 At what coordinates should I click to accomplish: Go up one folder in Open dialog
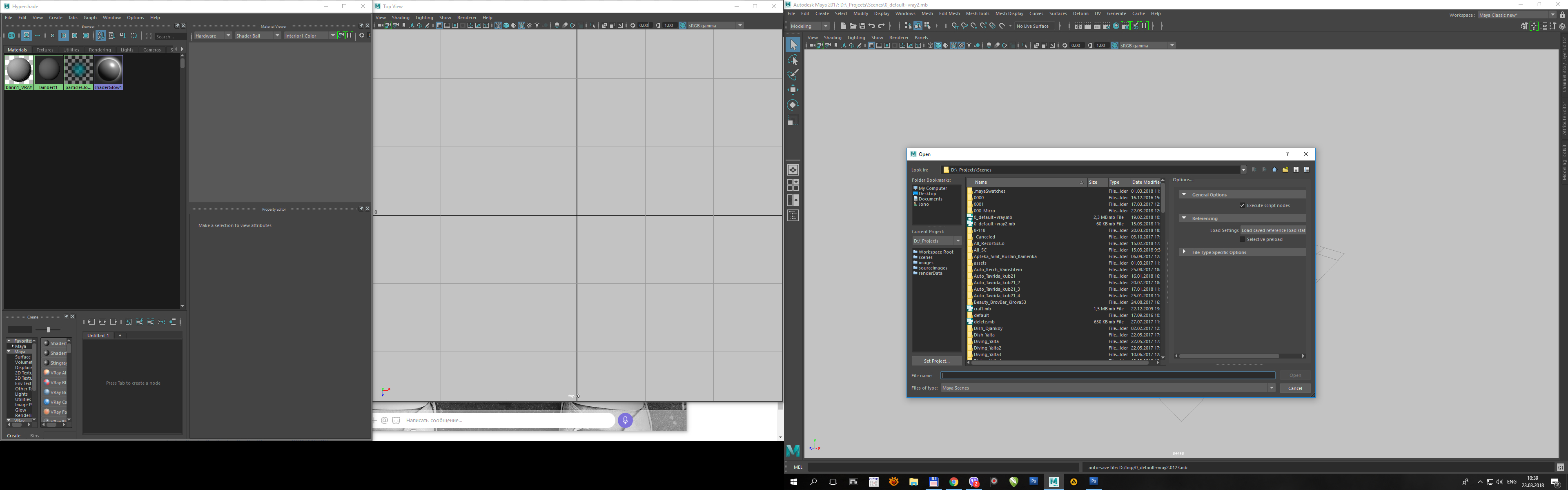point(1274,170)
